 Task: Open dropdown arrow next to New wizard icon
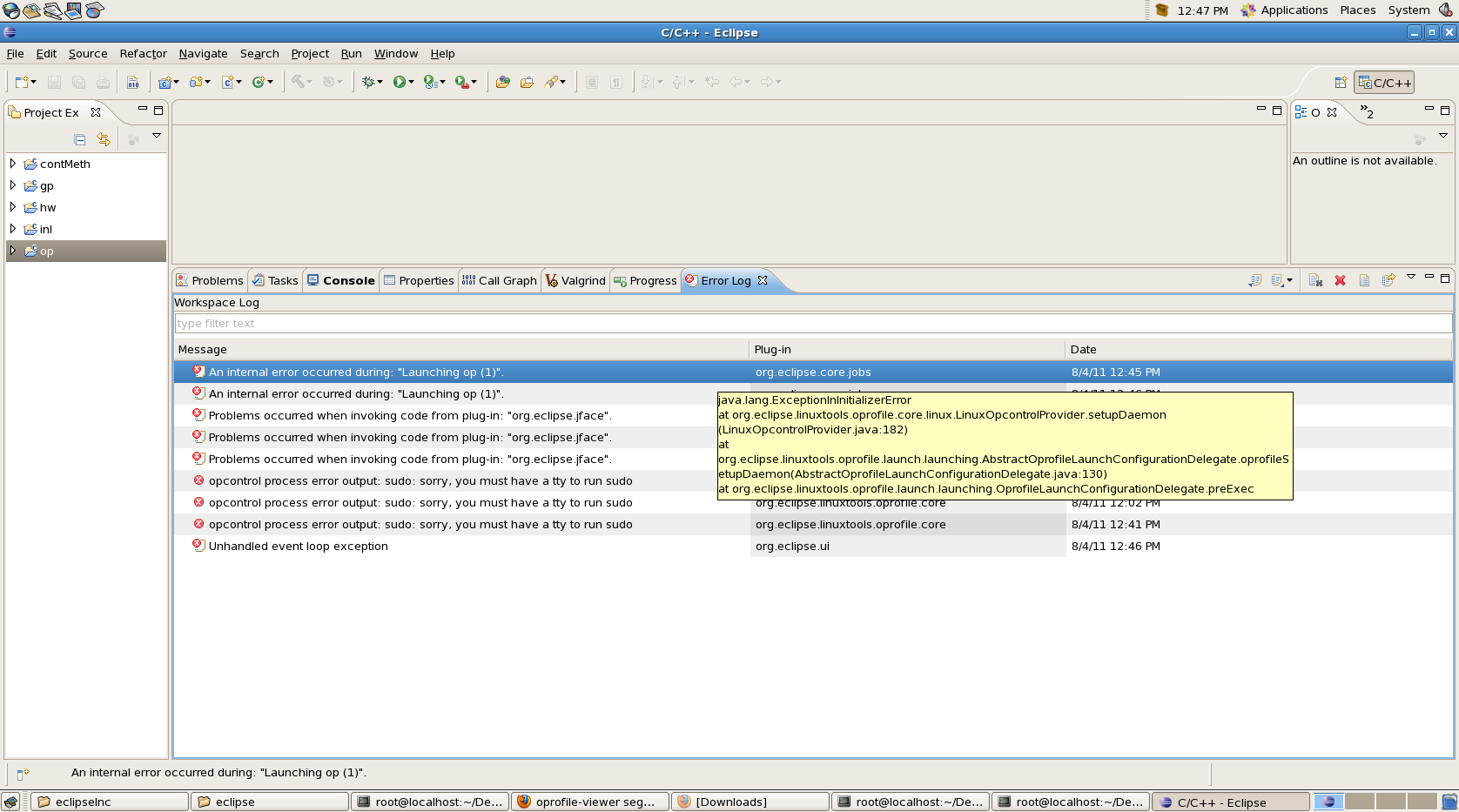tap(34, 82)
